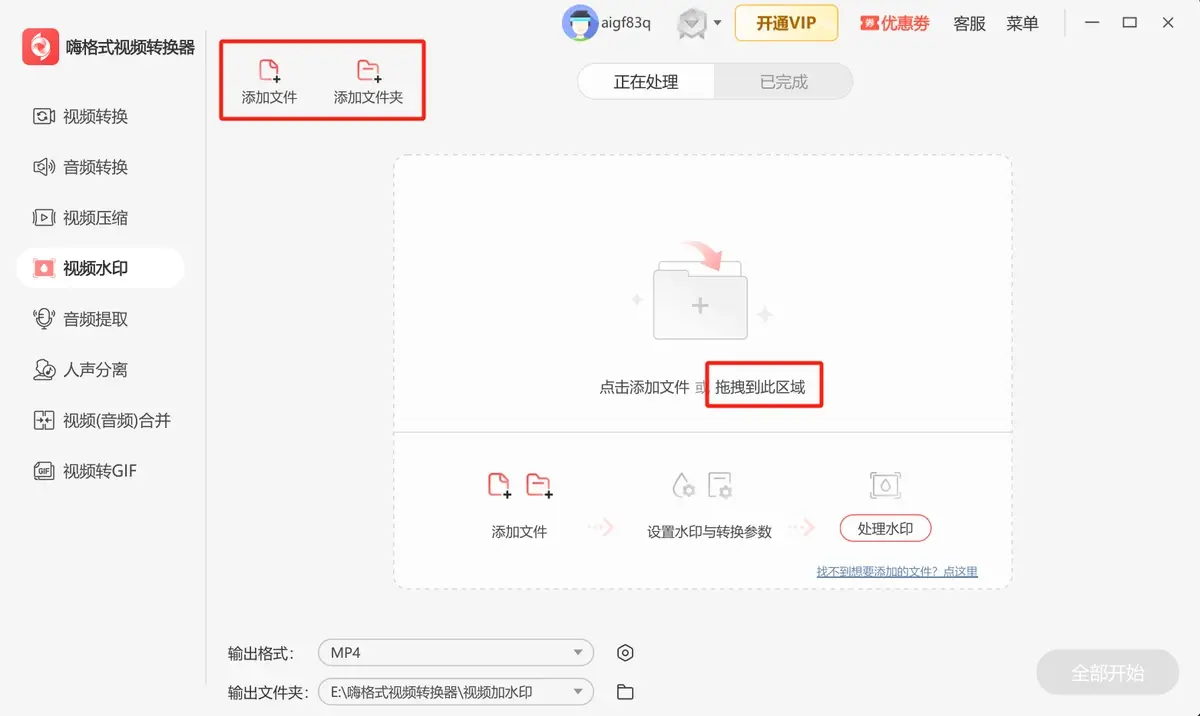1200x716 pixels.
Task: Expand the dropdown arrow beside the medal
Action: [x=717, y=23]
